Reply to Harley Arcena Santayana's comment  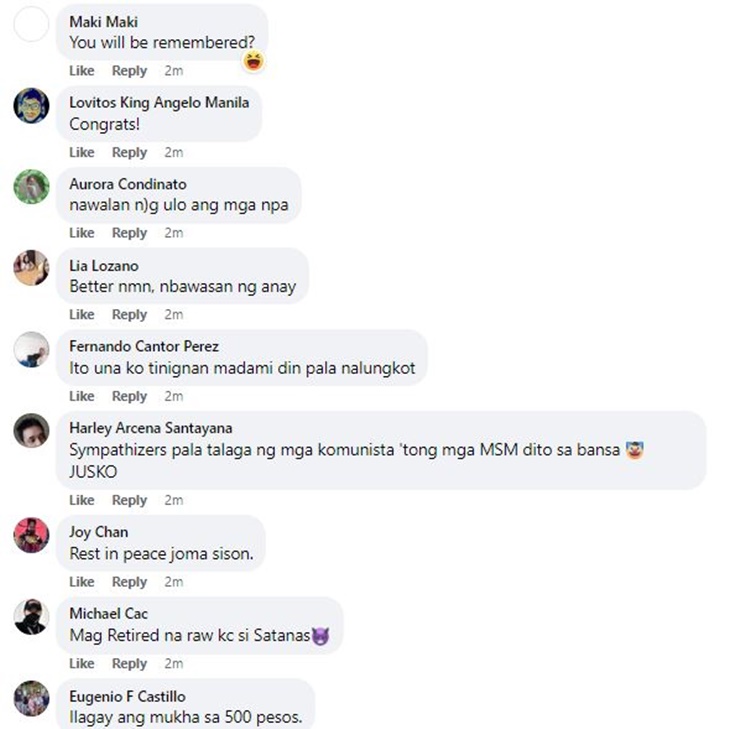click(x=129, y=500)
